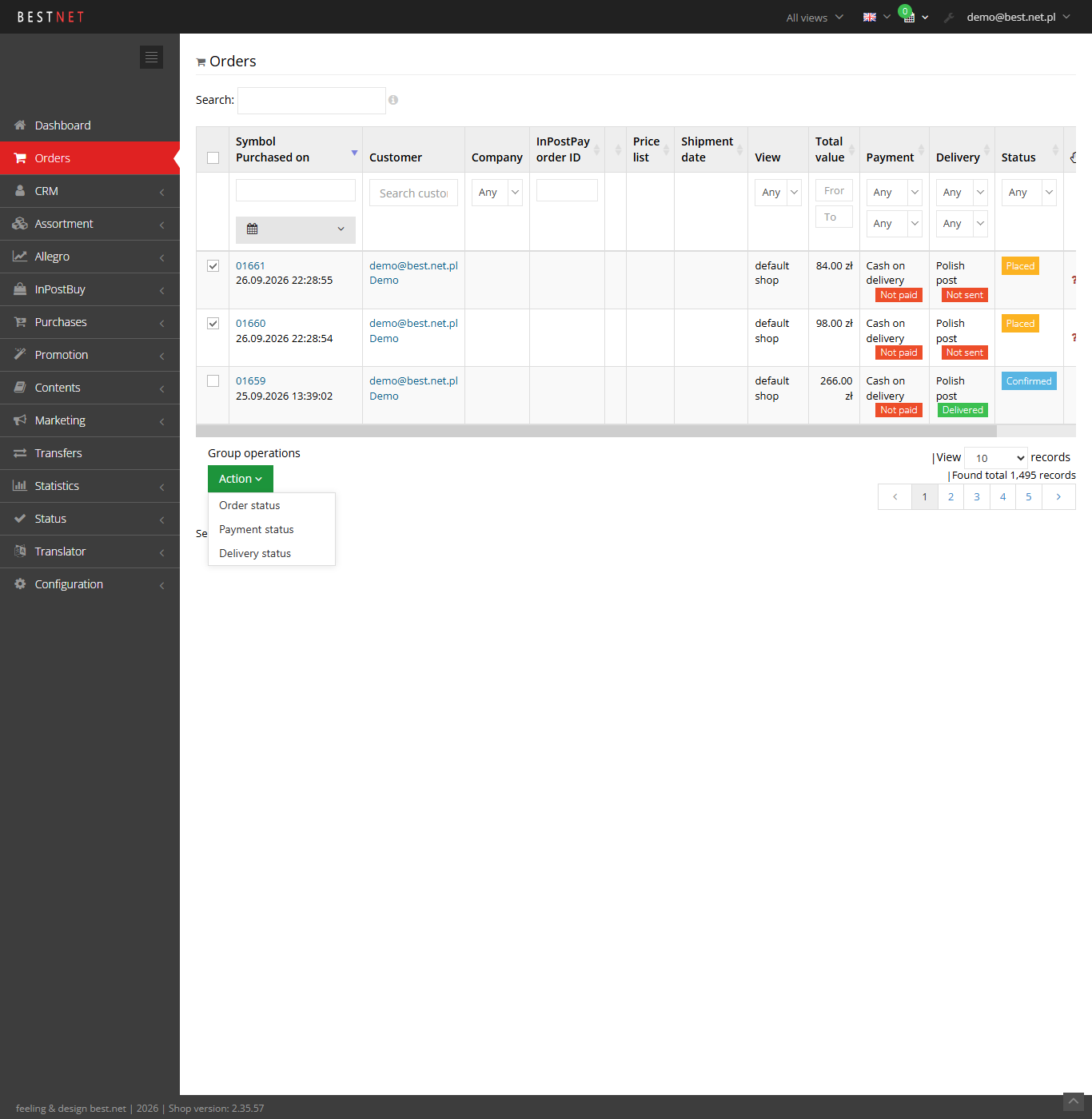
Task: Click the Dashboard home icon in sidebar
Action: (20, 125)
